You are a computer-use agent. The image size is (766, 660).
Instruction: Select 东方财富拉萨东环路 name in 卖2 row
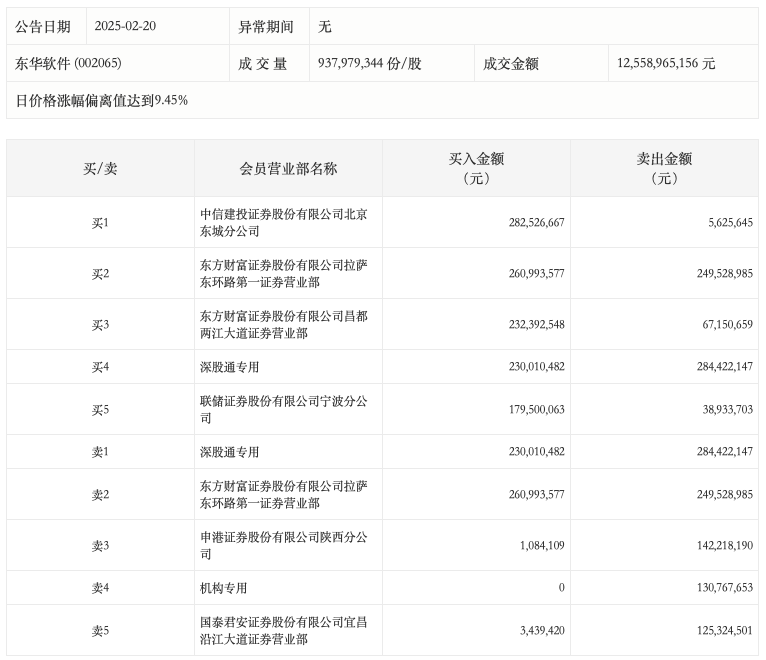point(283,494)
